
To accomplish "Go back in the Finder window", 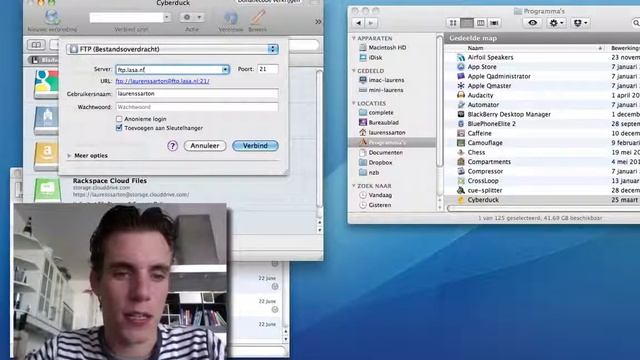I will tap(358, 23).
